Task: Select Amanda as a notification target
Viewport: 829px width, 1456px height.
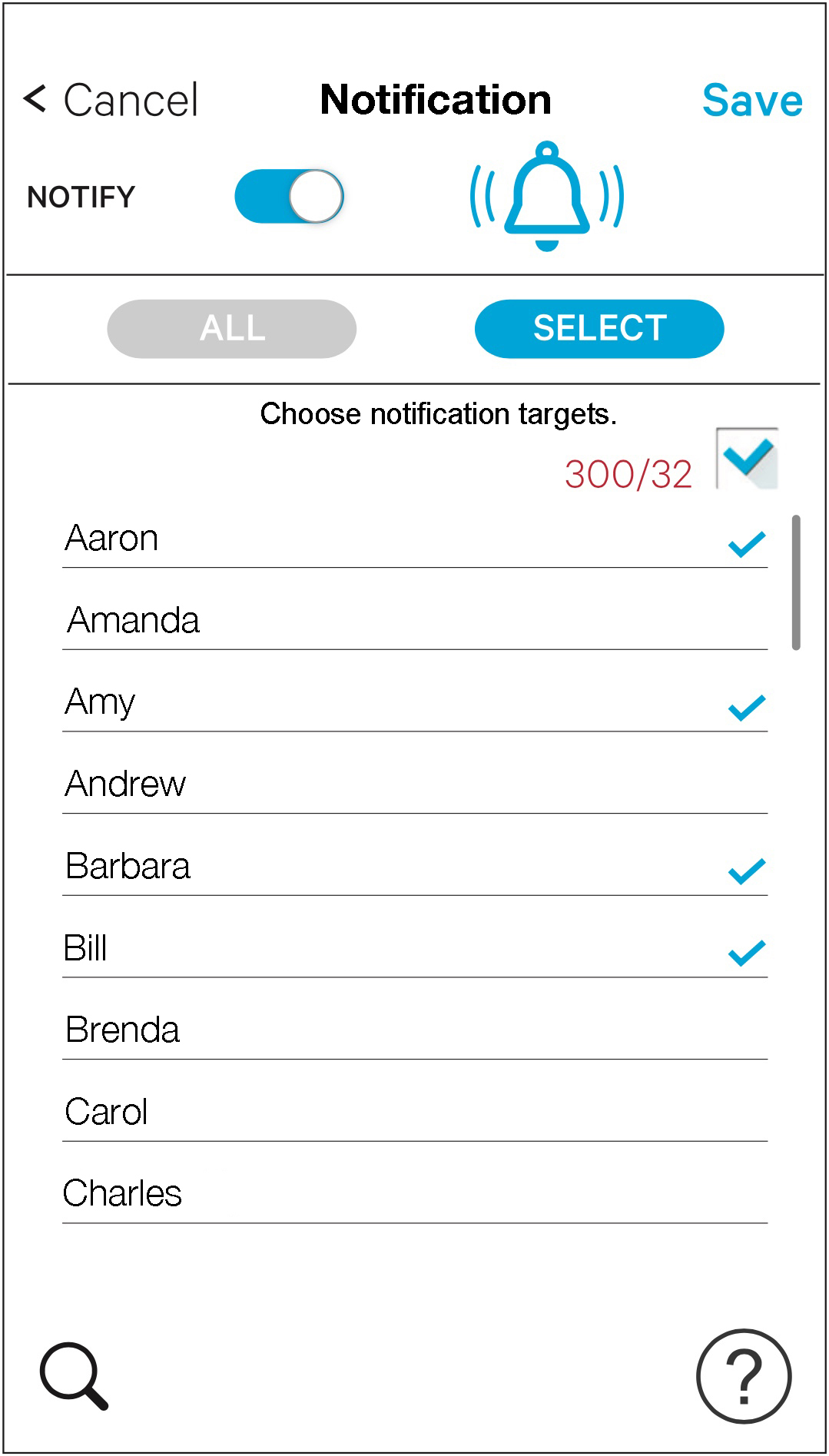Action: click(134, 620)
